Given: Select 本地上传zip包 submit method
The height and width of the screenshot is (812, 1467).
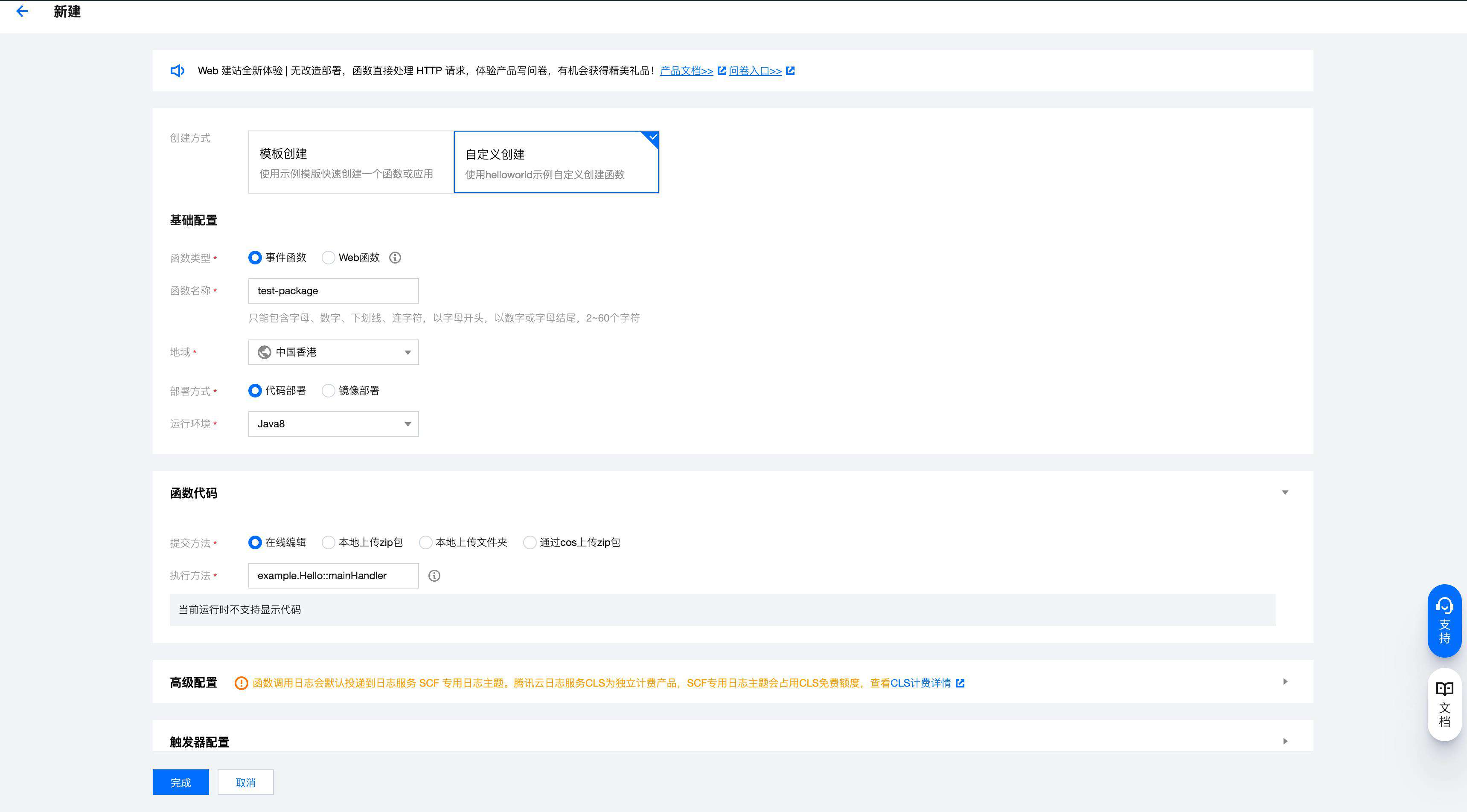Looking at the screenshot, I should click(328, 542).
